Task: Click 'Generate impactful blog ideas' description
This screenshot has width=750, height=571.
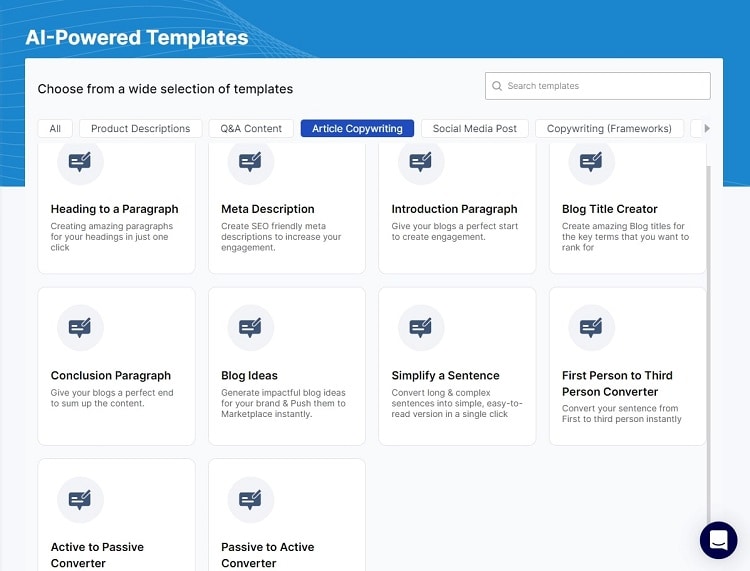Action: tap(283, 403)
